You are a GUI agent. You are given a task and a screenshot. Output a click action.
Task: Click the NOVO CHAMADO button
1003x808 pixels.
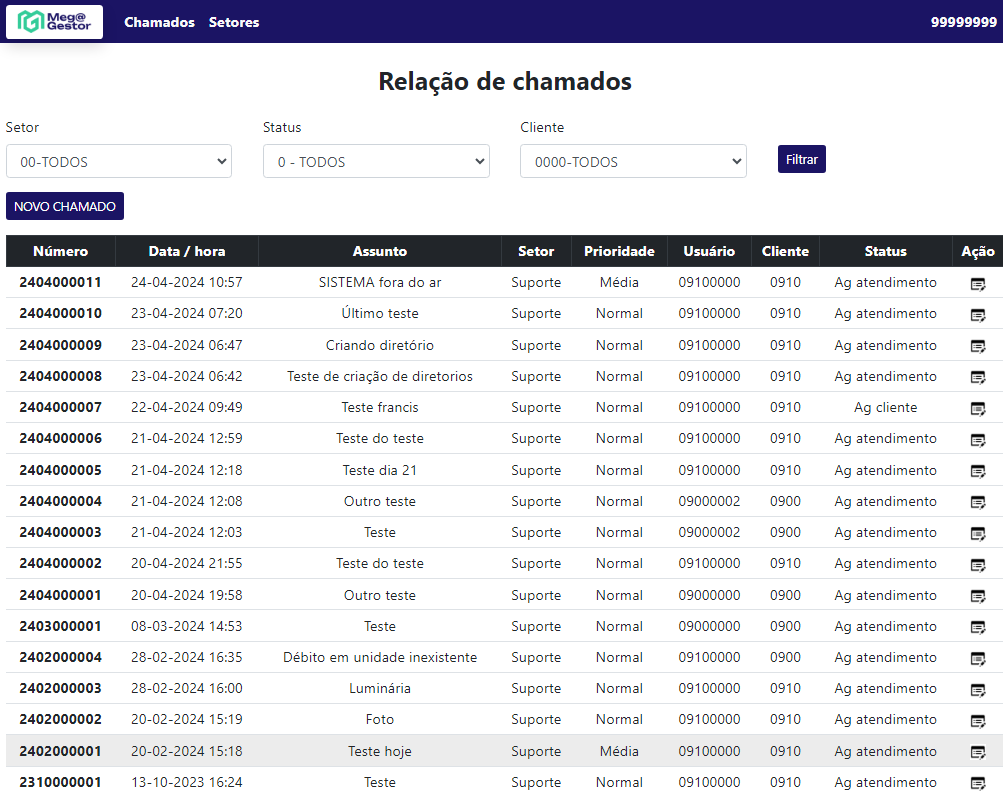tap(65, 207)
